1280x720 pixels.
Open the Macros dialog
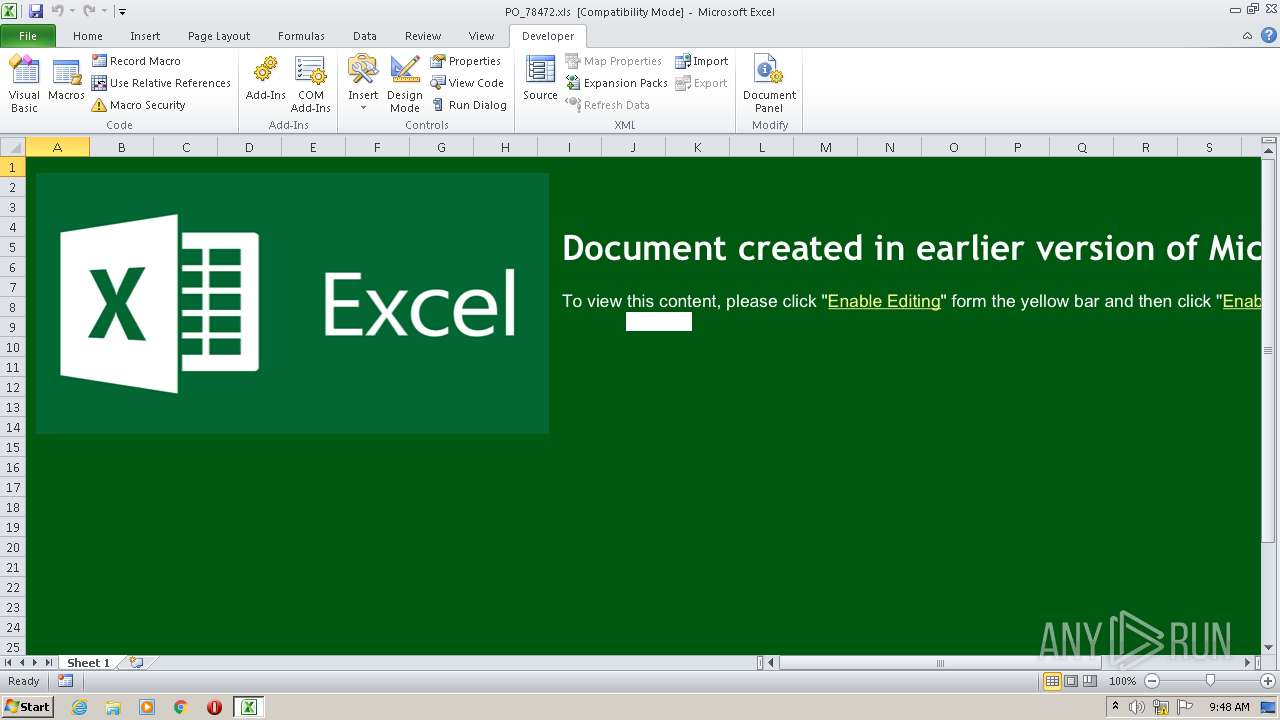66,80
